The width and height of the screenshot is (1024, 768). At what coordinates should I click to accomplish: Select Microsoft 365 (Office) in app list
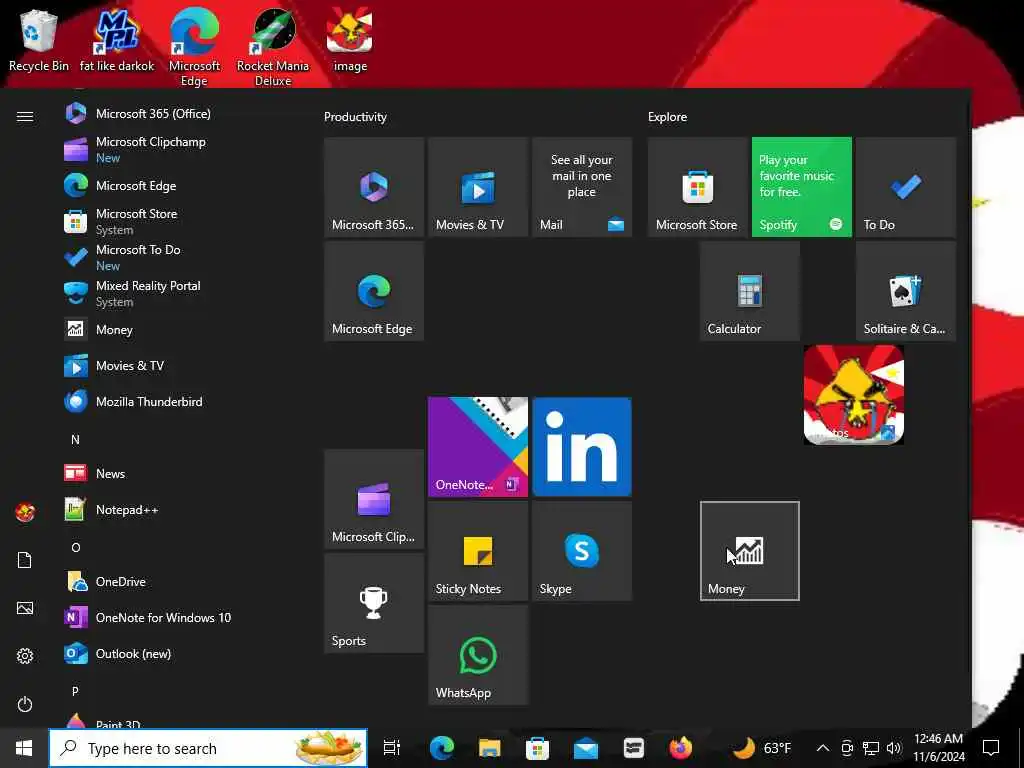click(183, 114)
